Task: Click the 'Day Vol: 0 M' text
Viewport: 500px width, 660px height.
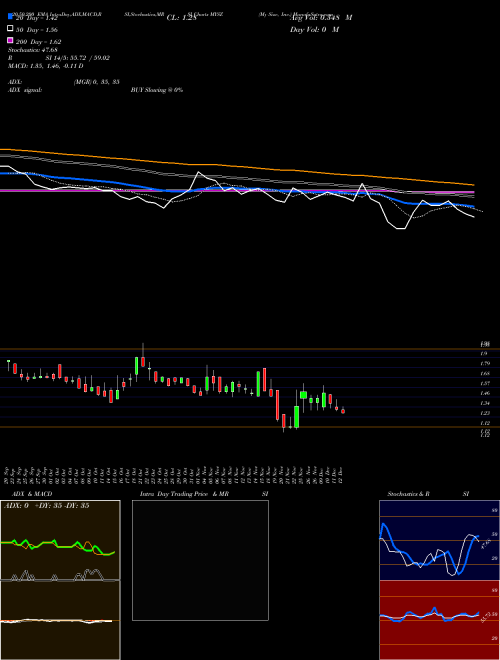Action: pos(314,29)
